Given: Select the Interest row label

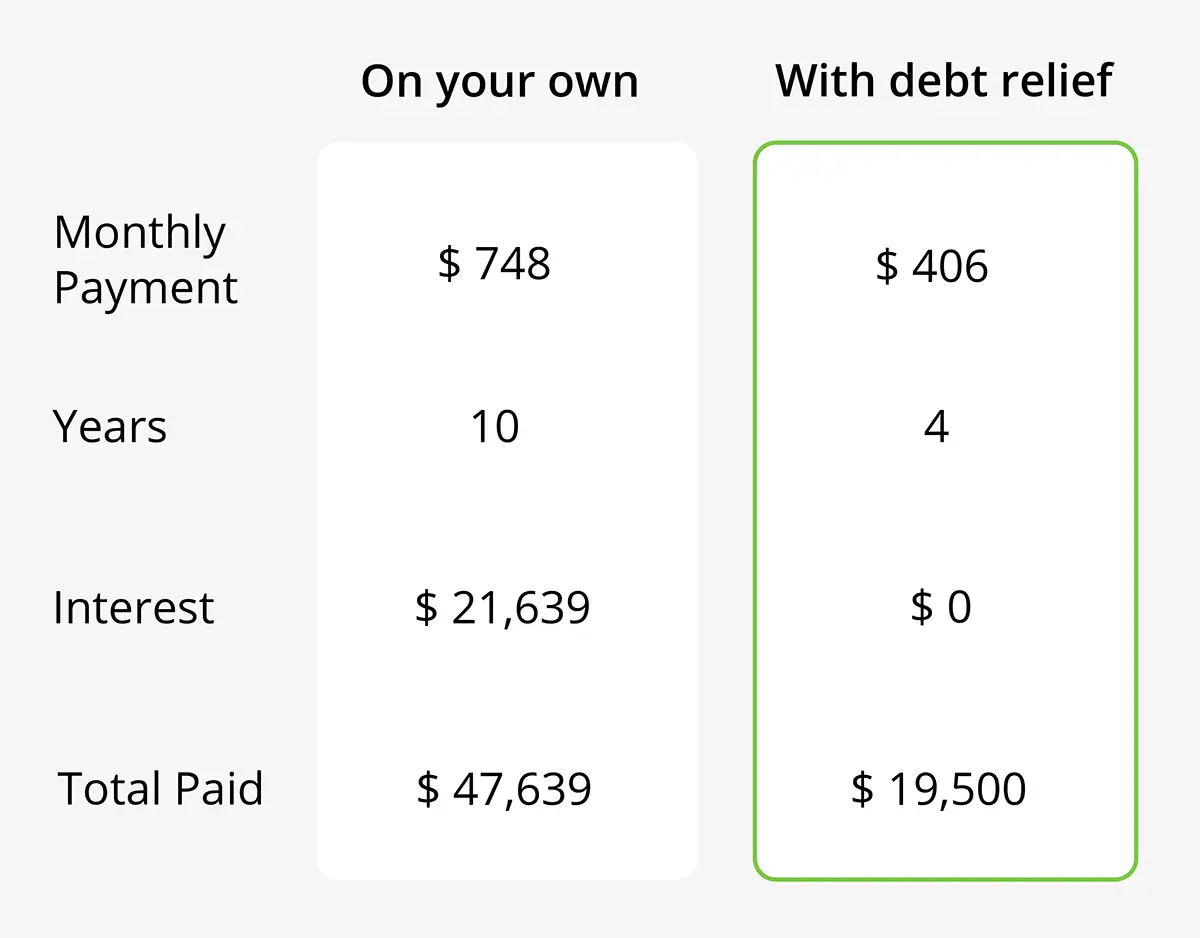Looking at the screenshot, I should click(x=133, y=607).
